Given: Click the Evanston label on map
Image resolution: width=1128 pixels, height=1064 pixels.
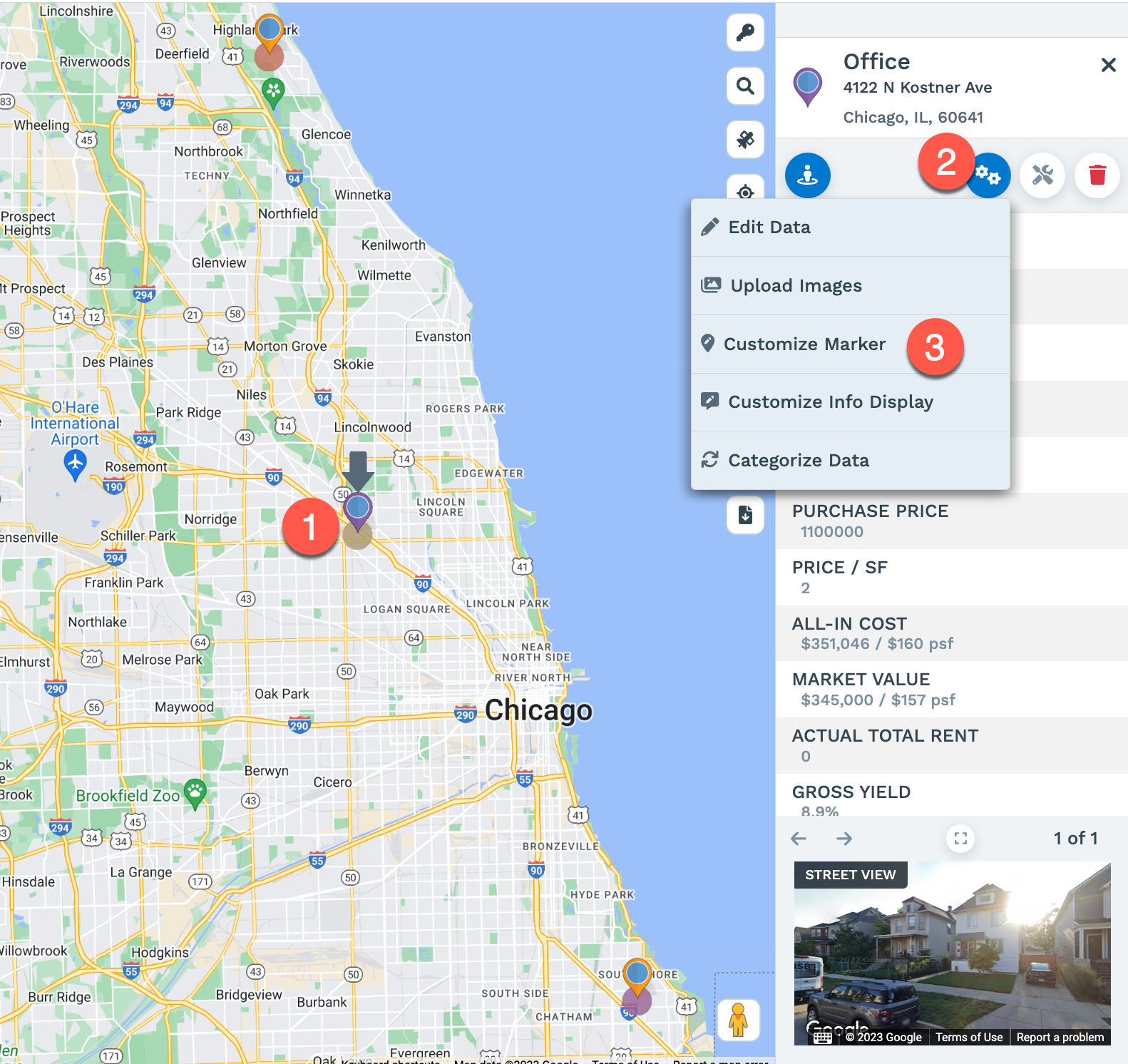Looking at the screenshot, I should [443, 337].
